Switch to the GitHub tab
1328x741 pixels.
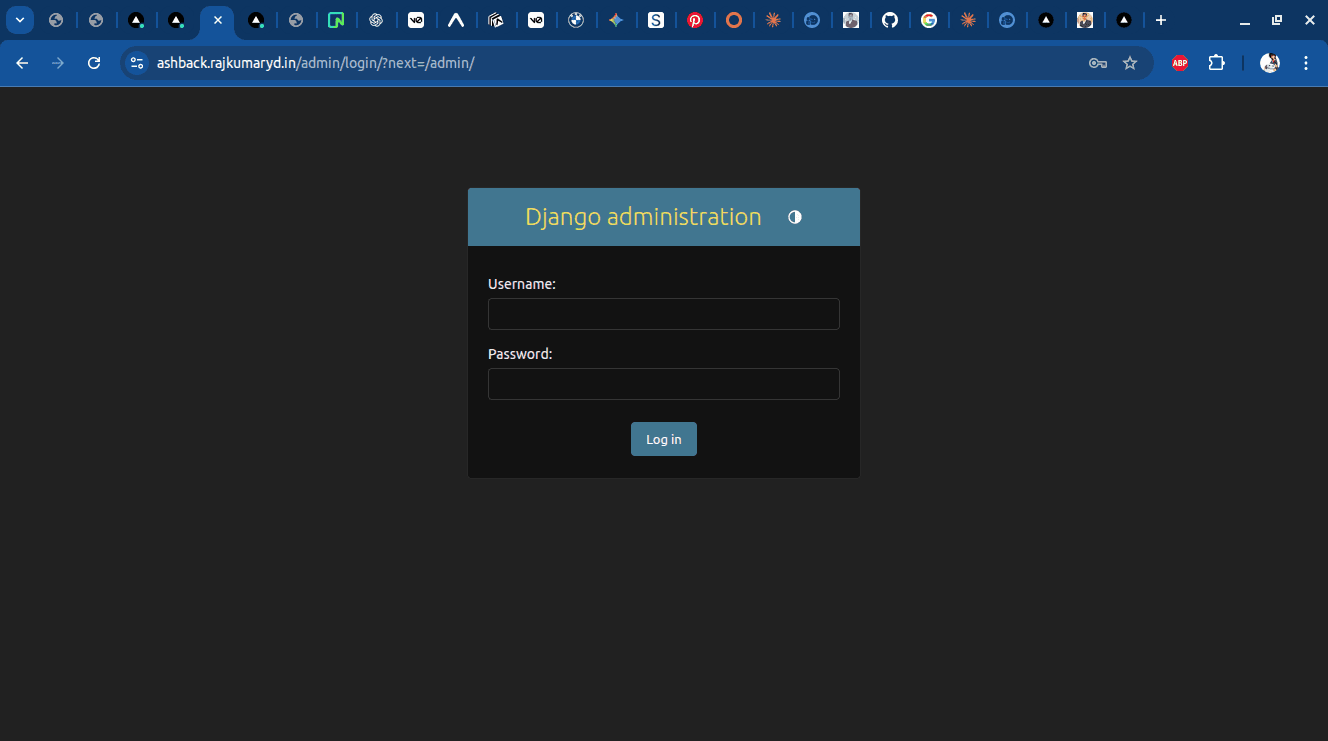point(890,20)
